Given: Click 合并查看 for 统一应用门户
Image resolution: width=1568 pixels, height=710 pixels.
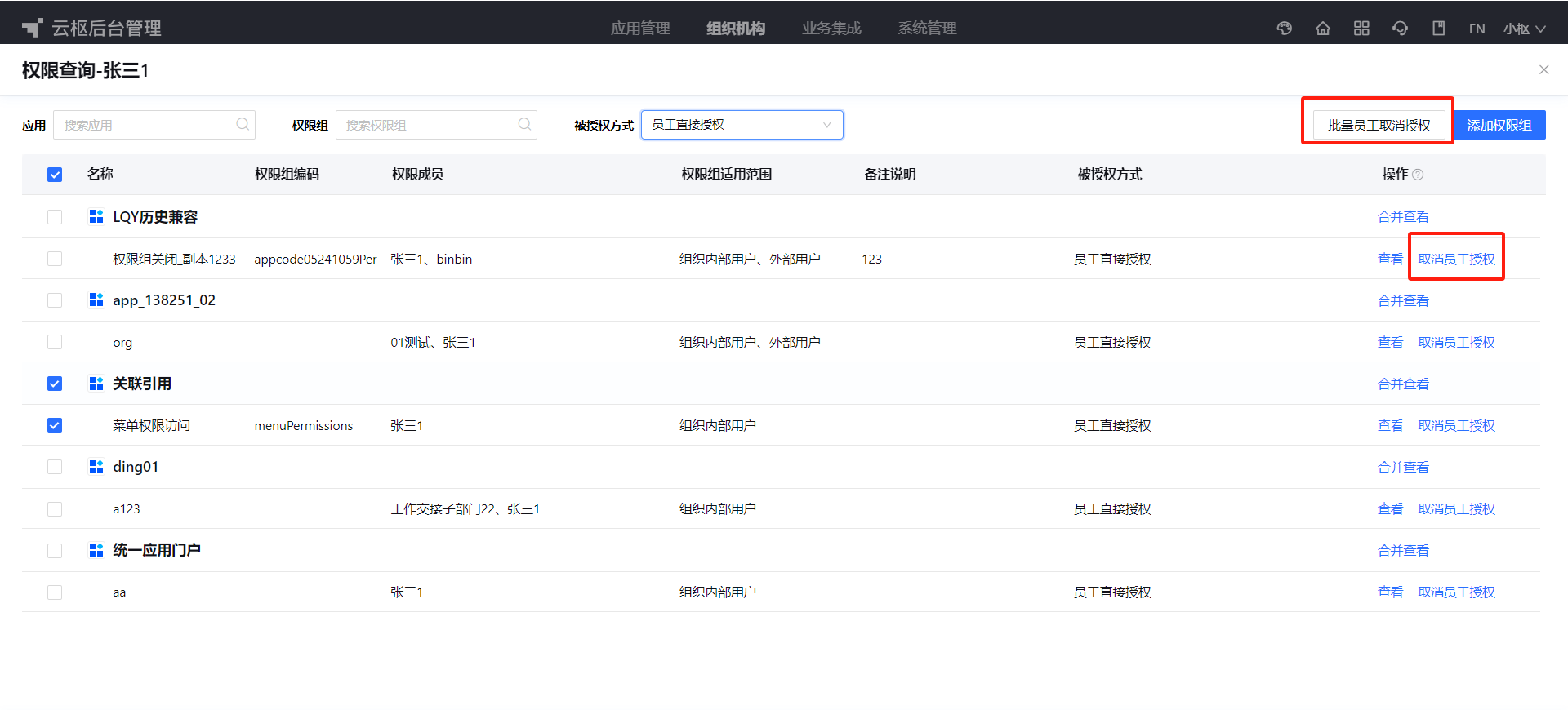Looking at the screenshot, I should [x=1403, y=551].
